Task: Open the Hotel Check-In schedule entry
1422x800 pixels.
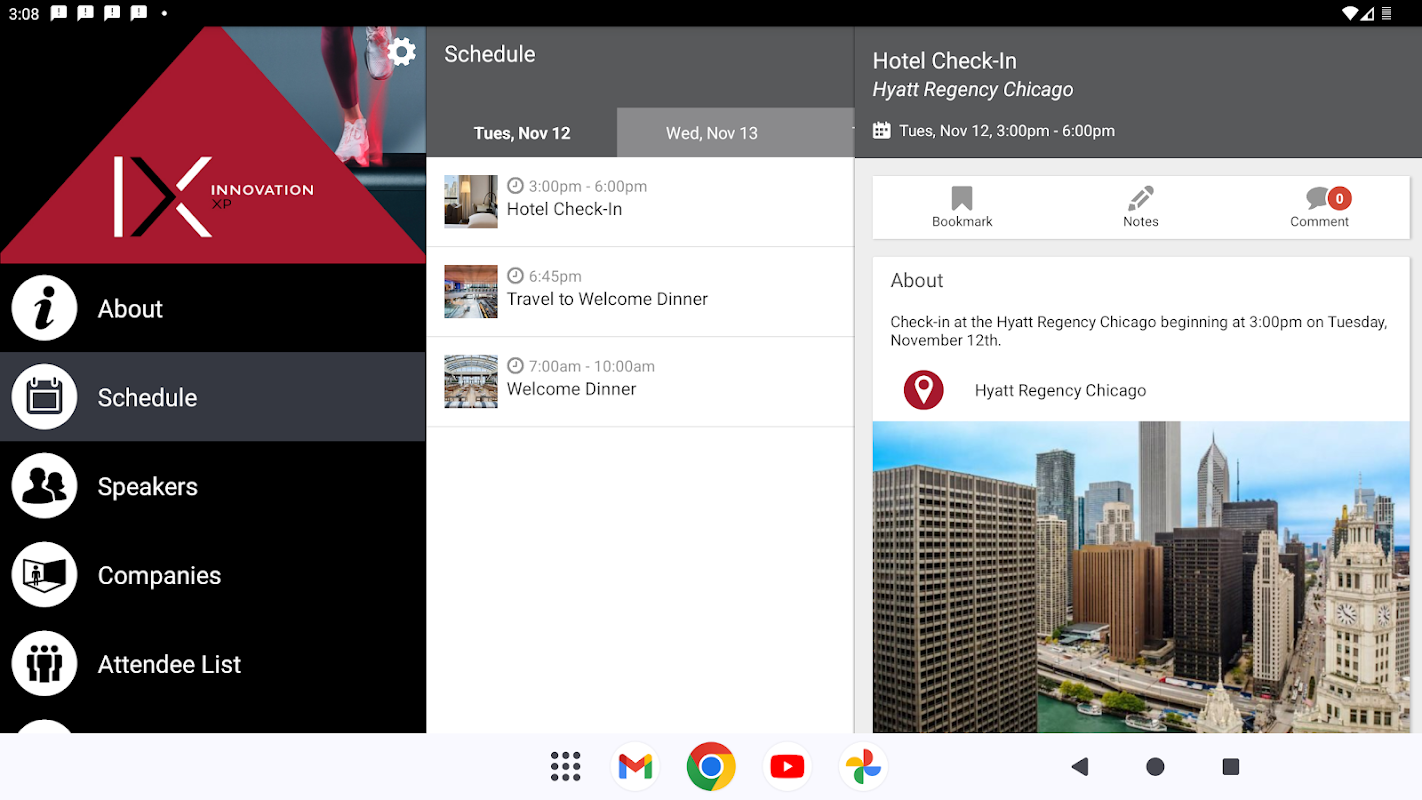Action: 640,202
